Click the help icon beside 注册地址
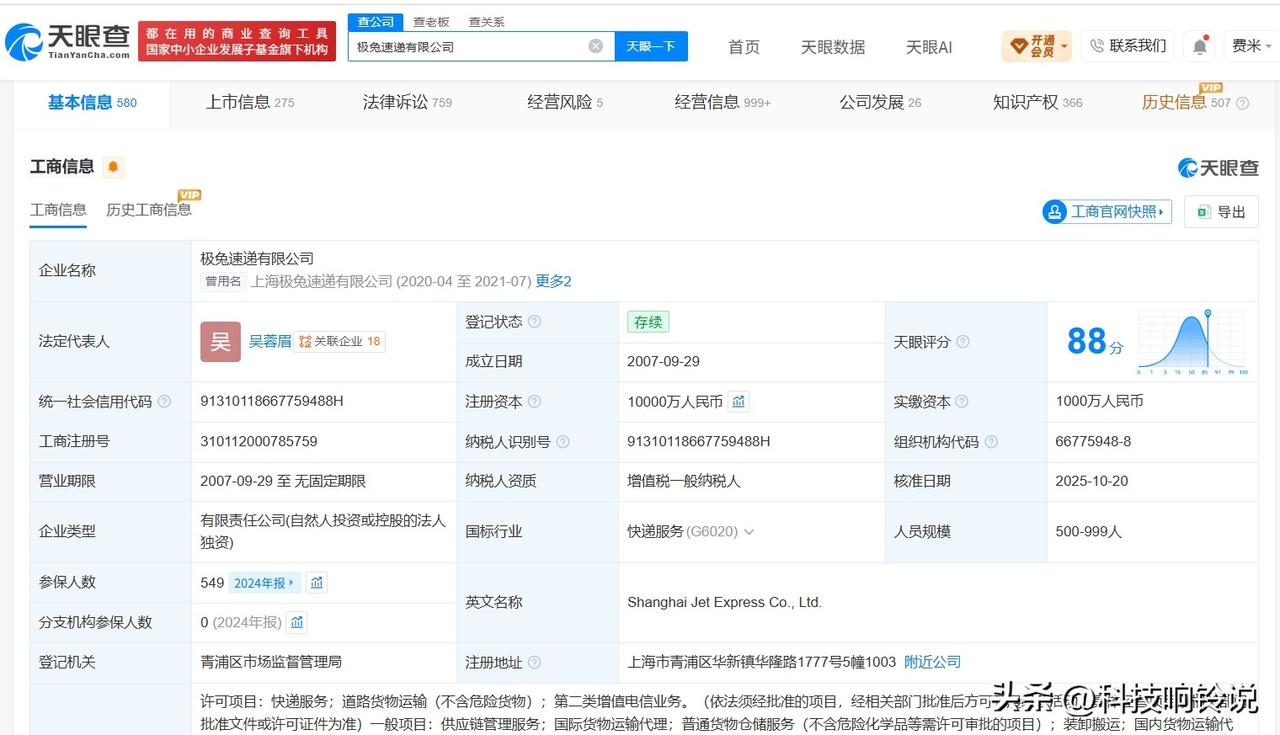 pyautogui.click(x=535, y=662)
